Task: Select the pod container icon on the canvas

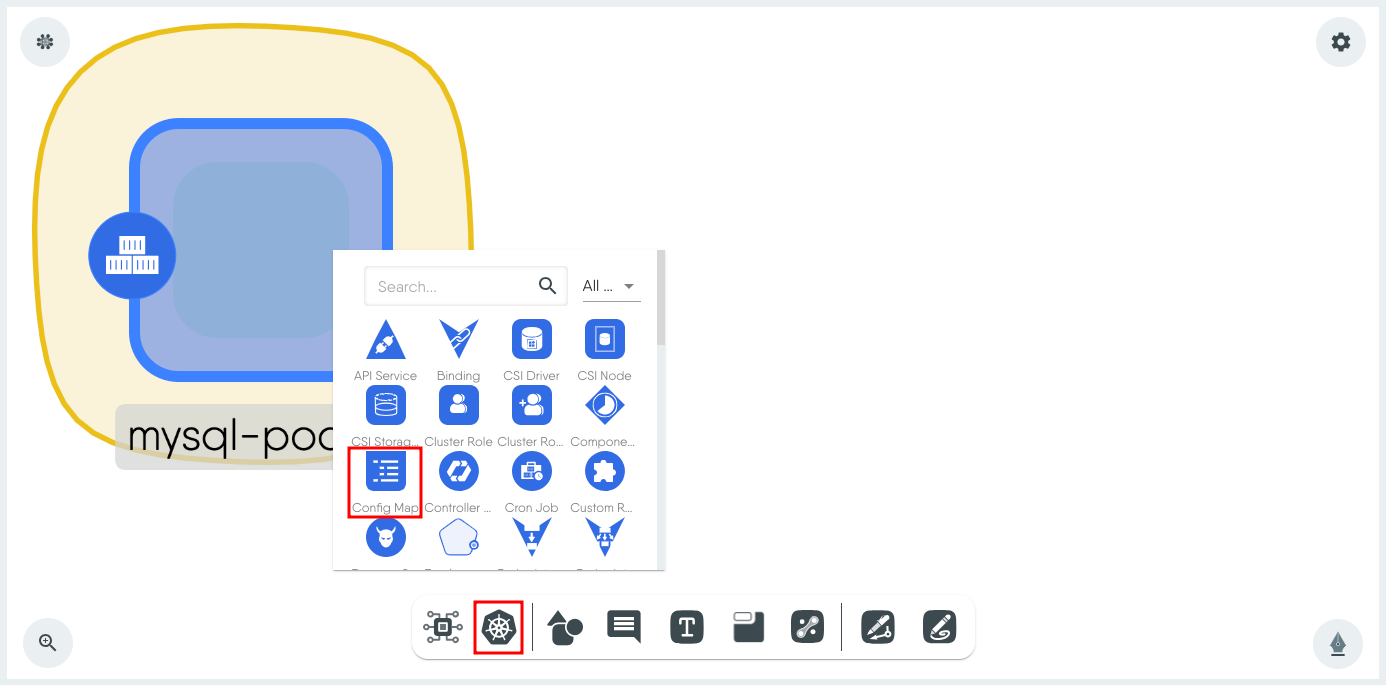Action: [x=132, y=255]
